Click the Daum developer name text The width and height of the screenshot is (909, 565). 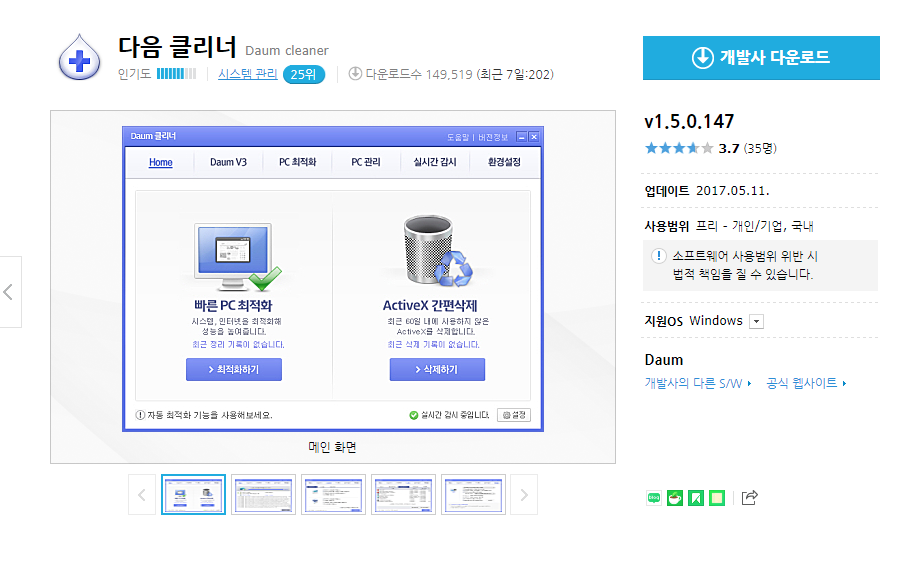click(664, 360)
